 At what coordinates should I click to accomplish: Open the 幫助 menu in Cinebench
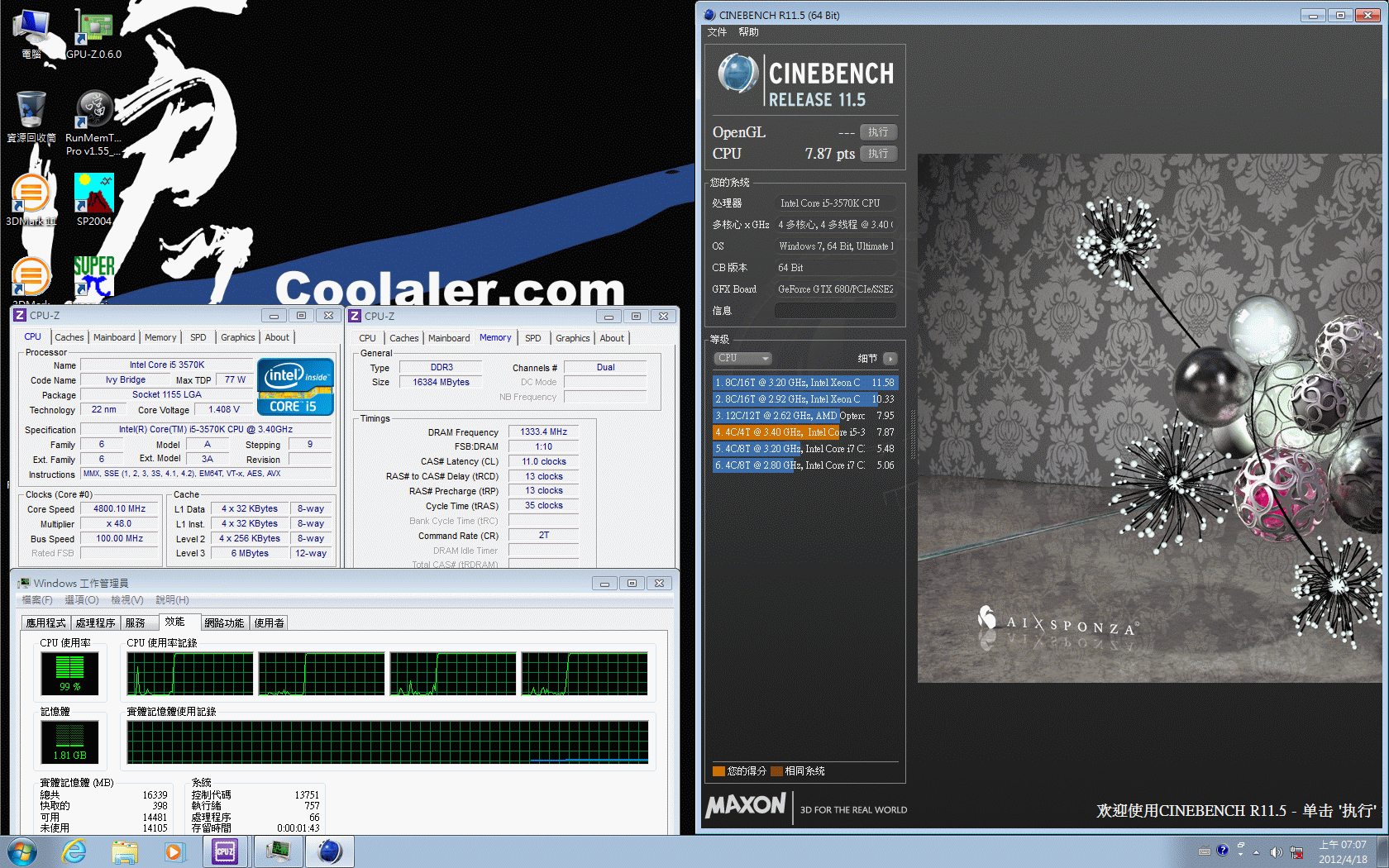(x=748, y=32)
